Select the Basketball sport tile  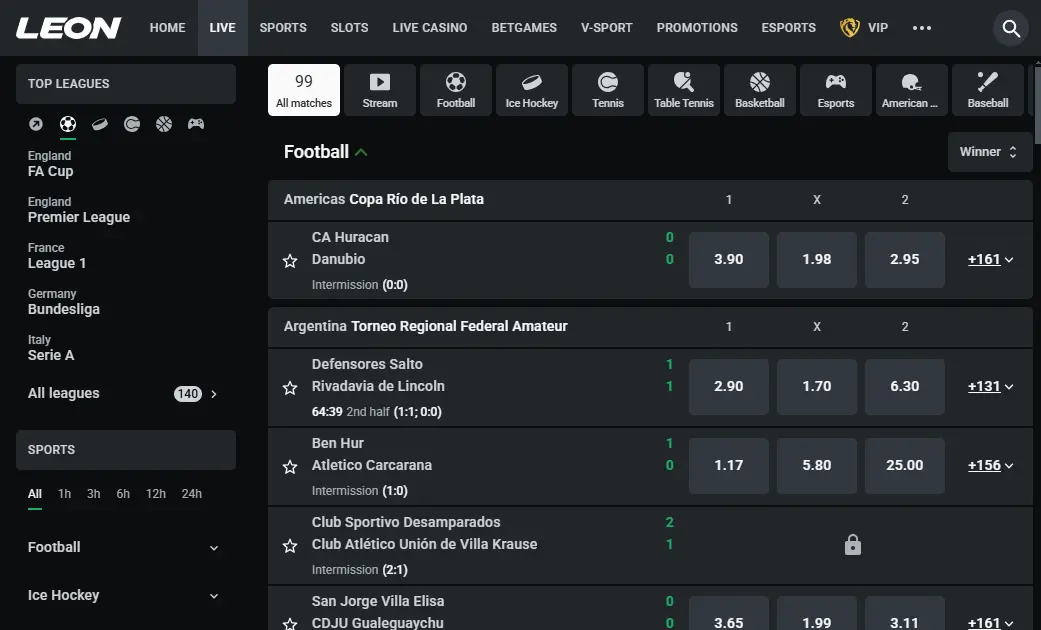pos(760,90)
